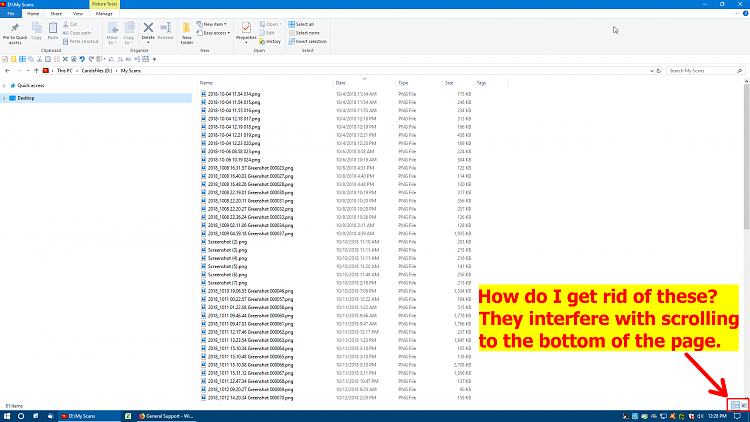Select file Screenshot (7).png
Image resolution: width=750 pixels, height=422 pixels.
(x=227, y=283)
